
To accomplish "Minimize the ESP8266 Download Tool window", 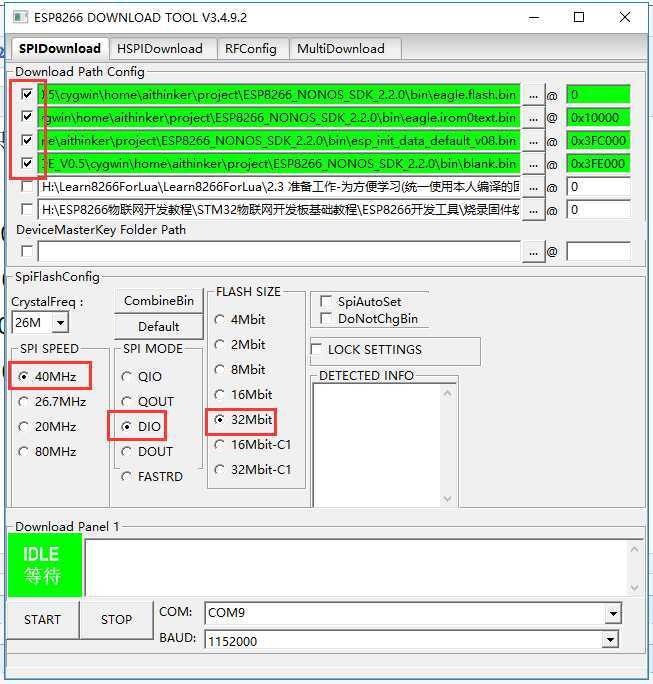I will [x=534, y=17].
